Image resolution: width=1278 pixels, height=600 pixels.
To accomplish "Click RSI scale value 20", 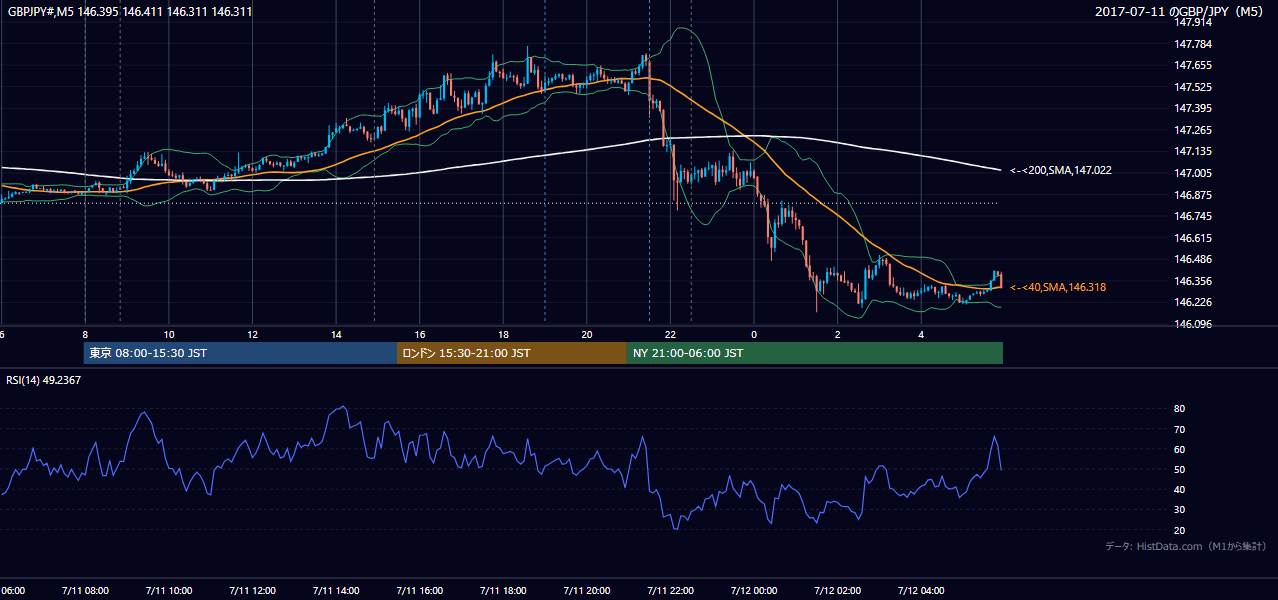I will click(x=1179, y=530).
